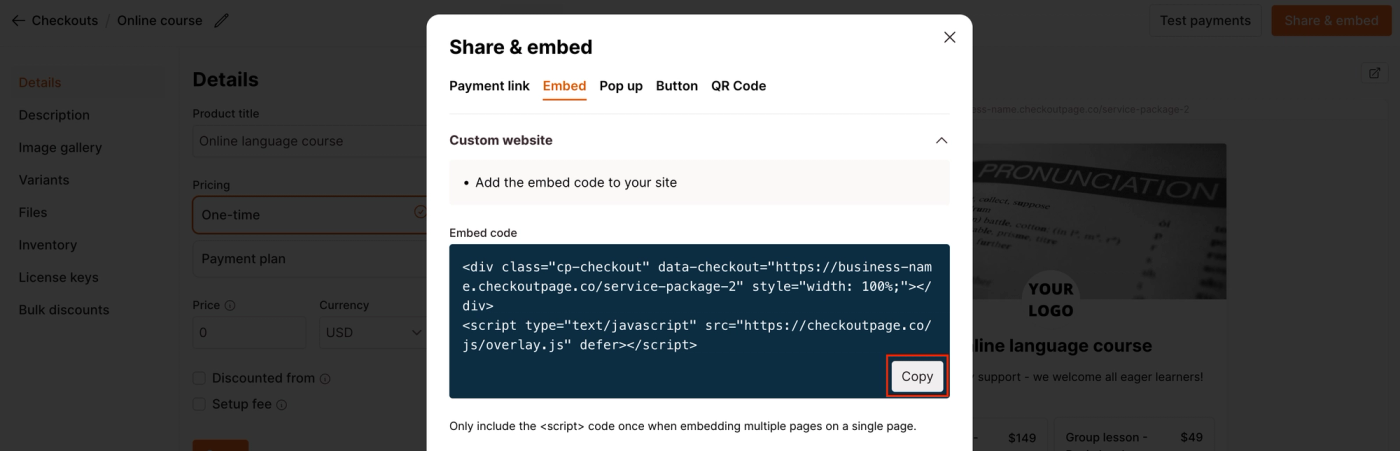The height and width of the screenshot is (451, 1400).
Task: Open the Currency USD dropdown
Action: [x=374, y=332]
